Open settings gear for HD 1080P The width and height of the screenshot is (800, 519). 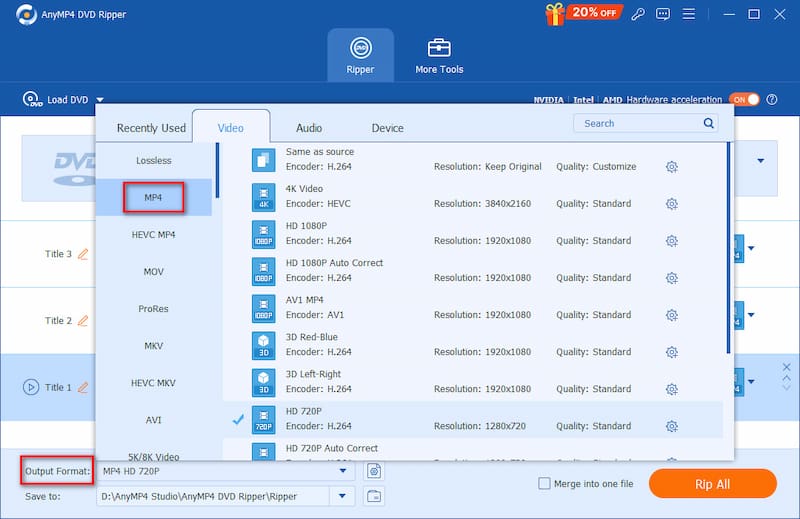point(672,241)
